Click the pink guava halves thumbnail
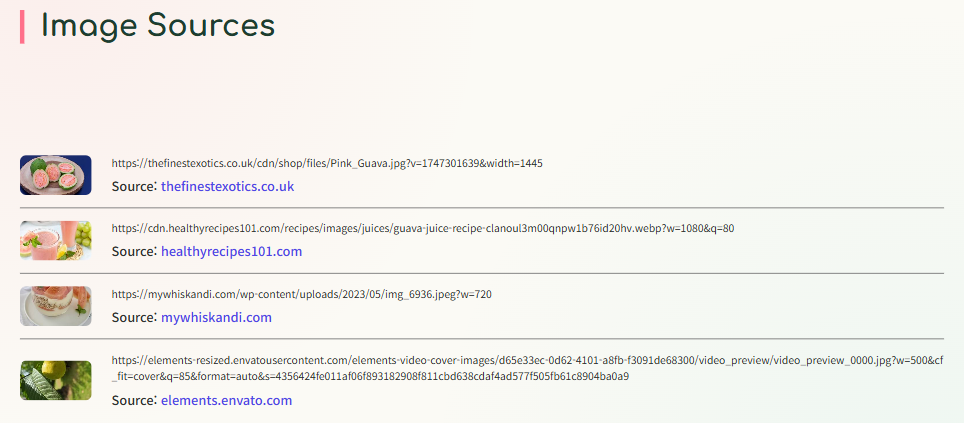Viewport: 964px width, 423px height. pyautogui.click(x=55, y=175)
